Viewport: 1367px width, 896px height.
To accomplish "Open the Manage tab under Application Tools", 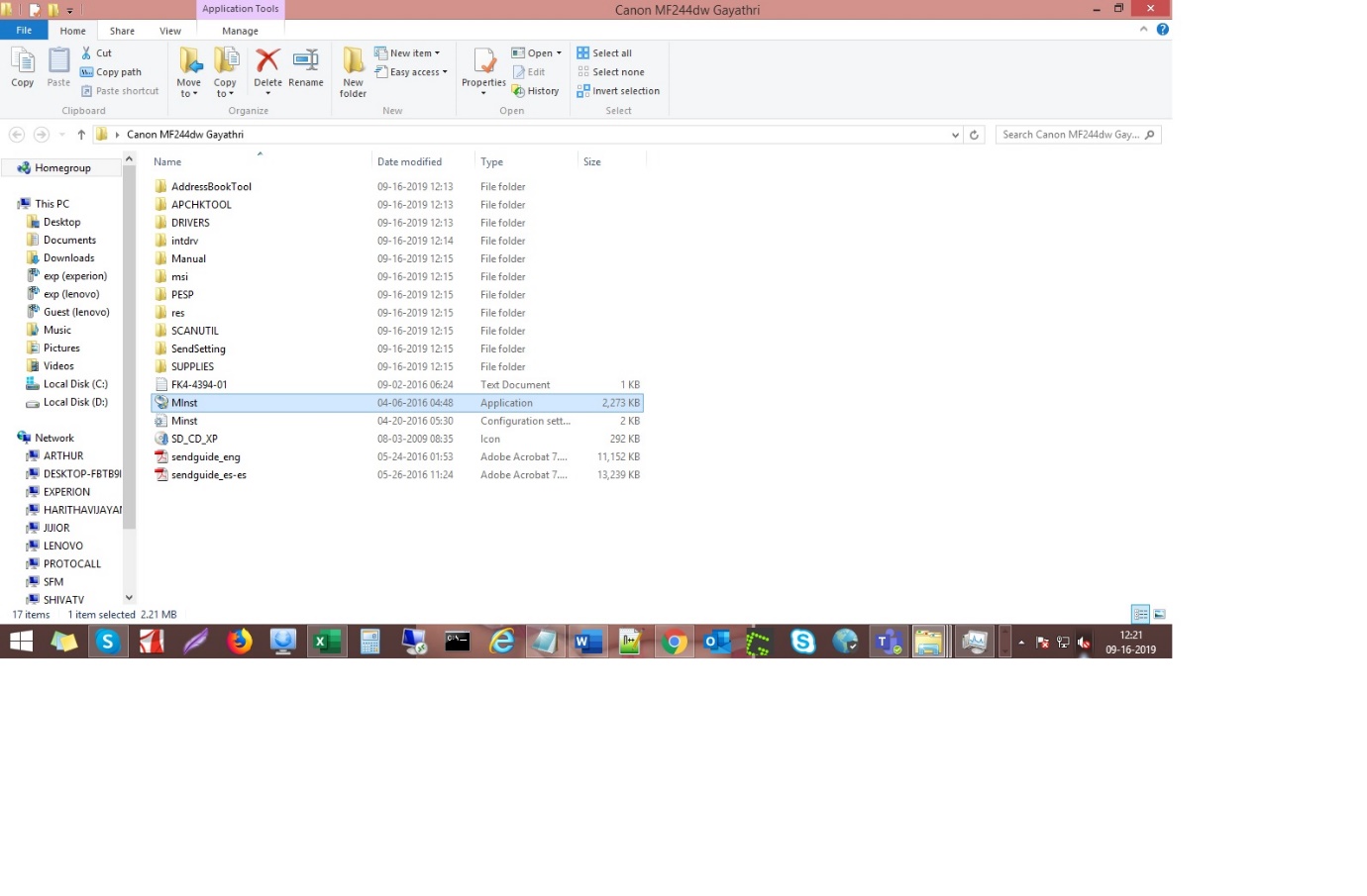I will tap(240, 31).
